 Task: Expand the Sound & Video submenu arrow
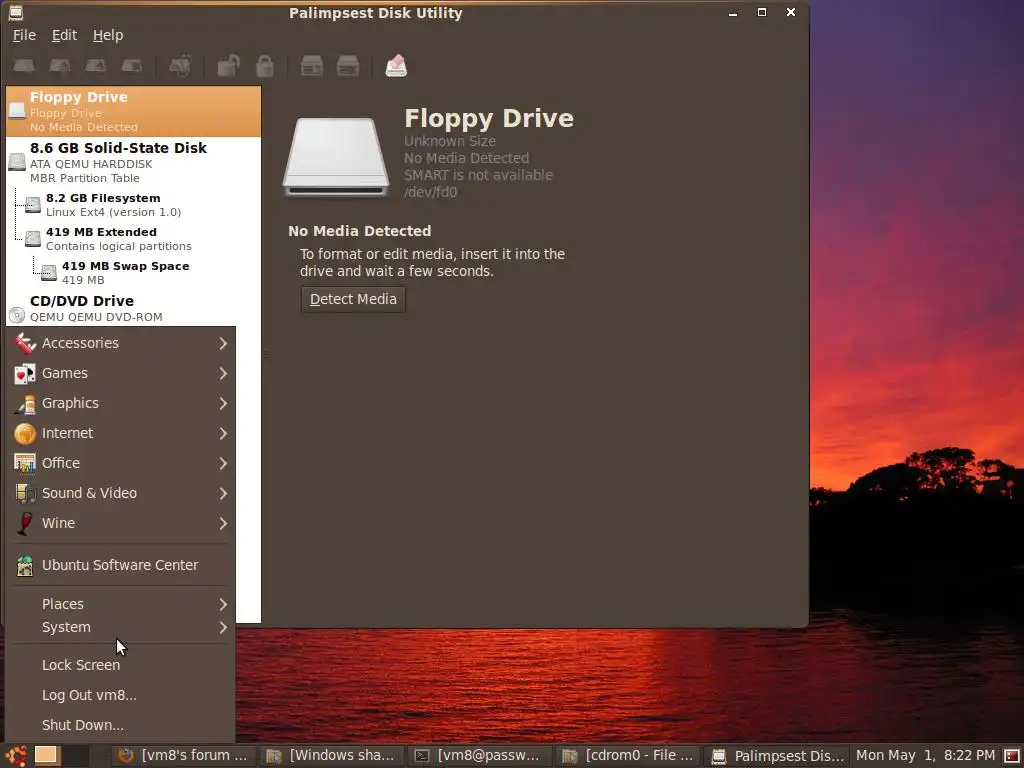(223, 494)
